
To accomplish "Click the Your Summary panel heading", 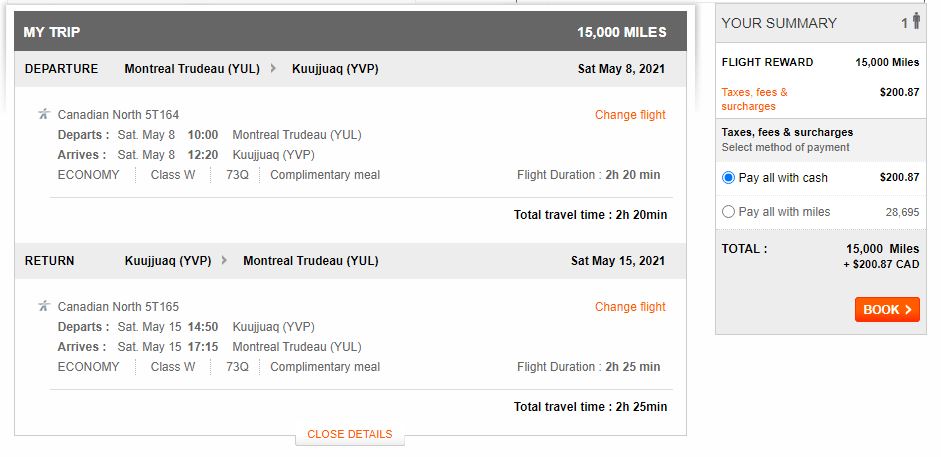I will [x=779, y=23].
